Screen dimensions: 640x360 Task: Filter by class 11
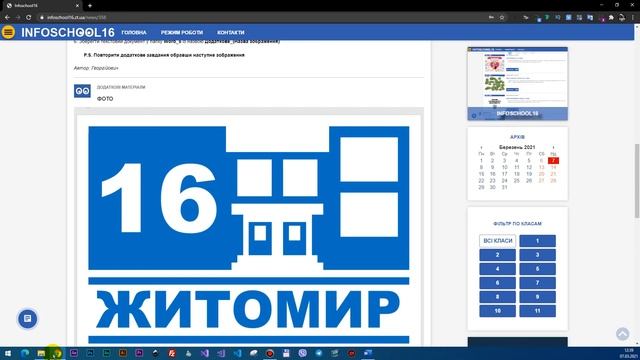(x=537, y=311)
